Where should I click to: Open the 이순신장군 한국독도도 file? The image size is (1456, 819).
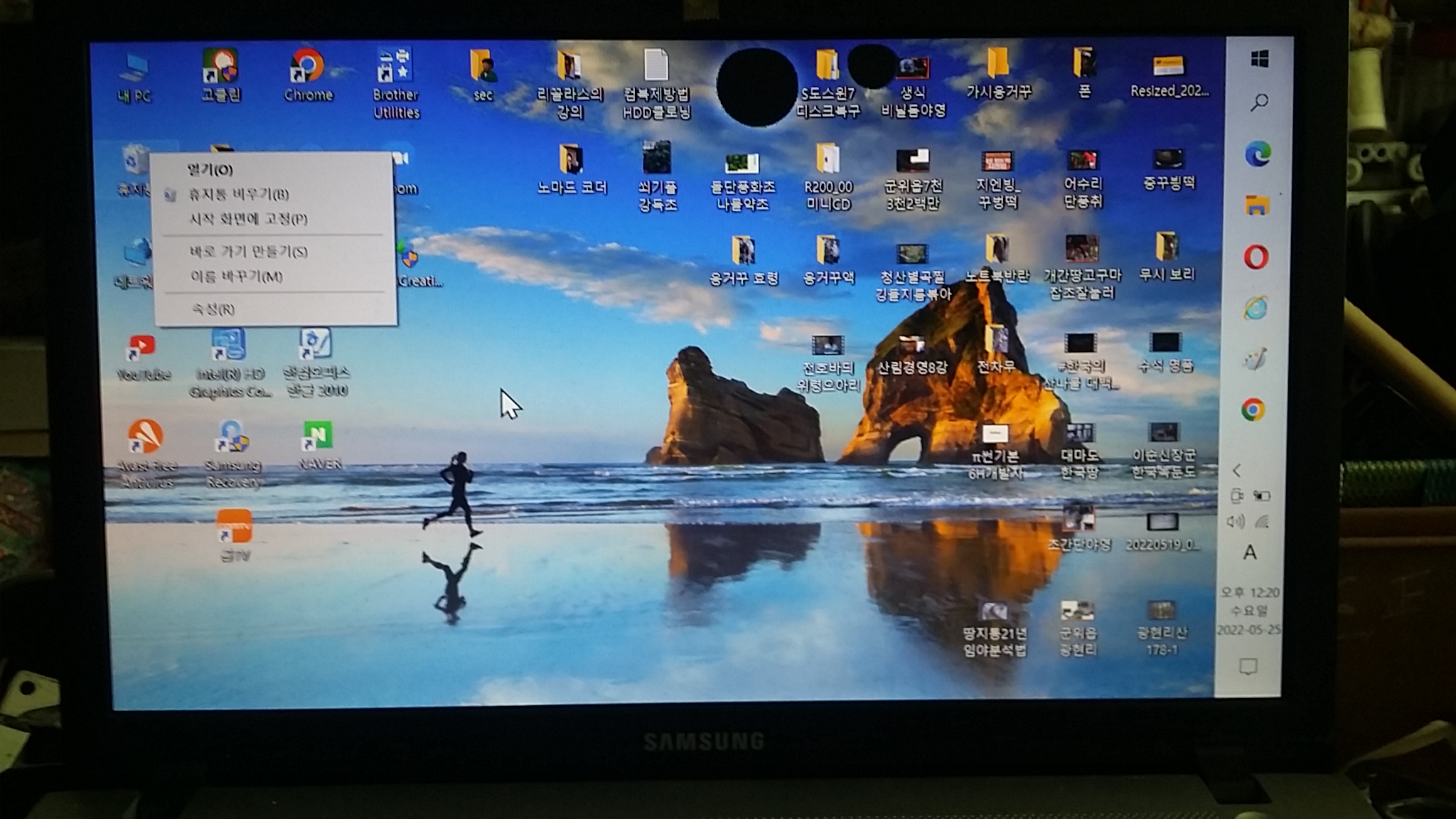coord(1164,451)
